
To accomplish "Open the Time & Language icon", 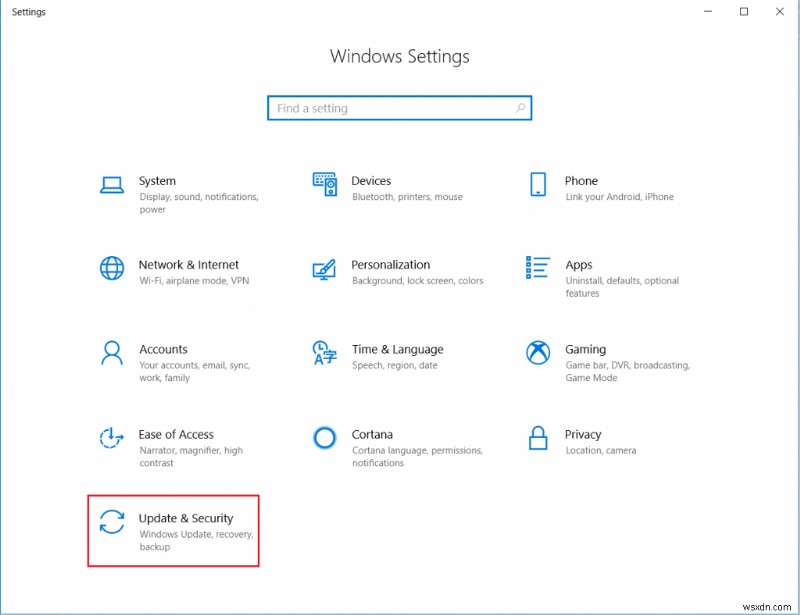I will (324, 353).
